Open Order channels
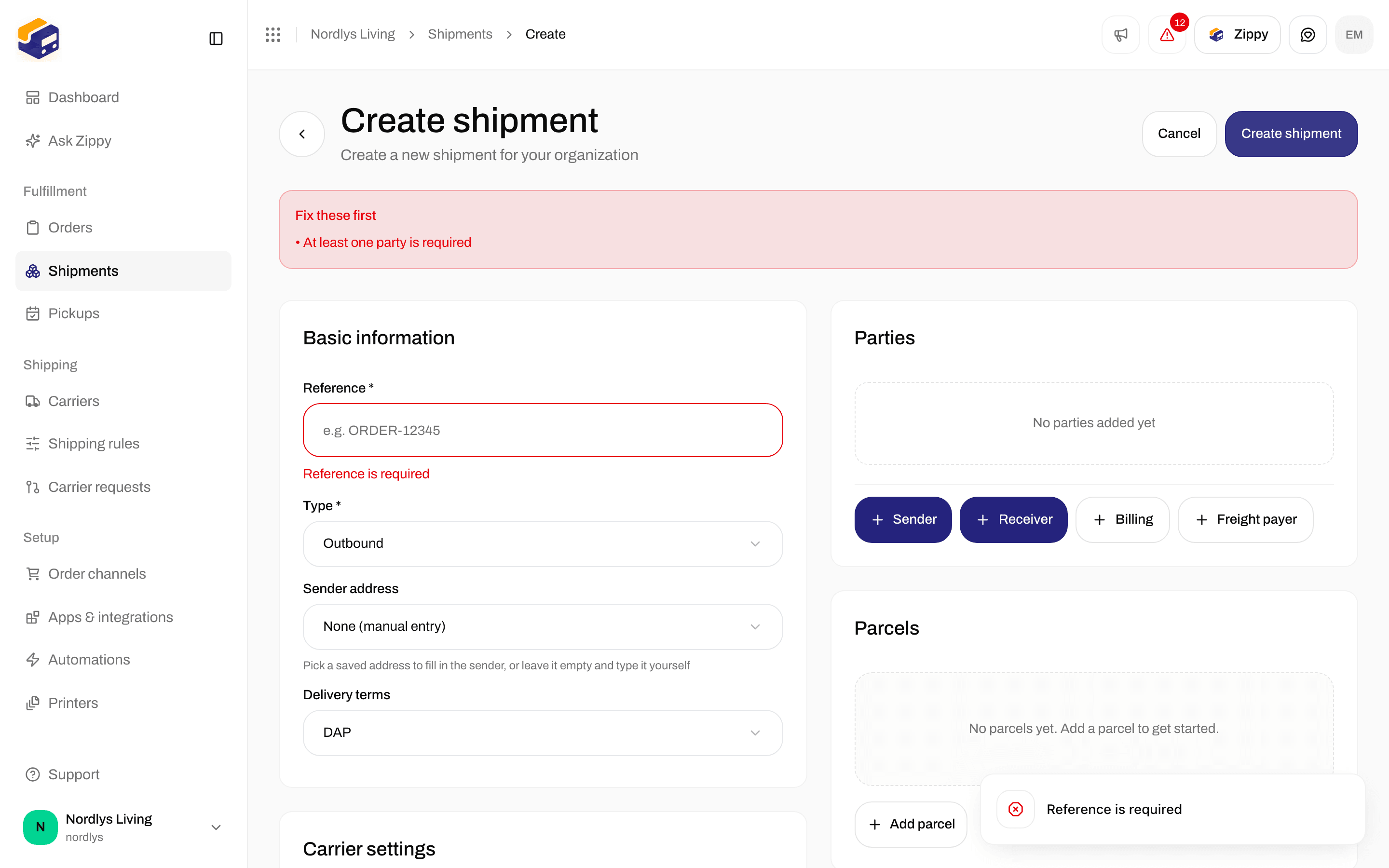The height and width of the screenshot is (868, 1389). pos(123,573)
